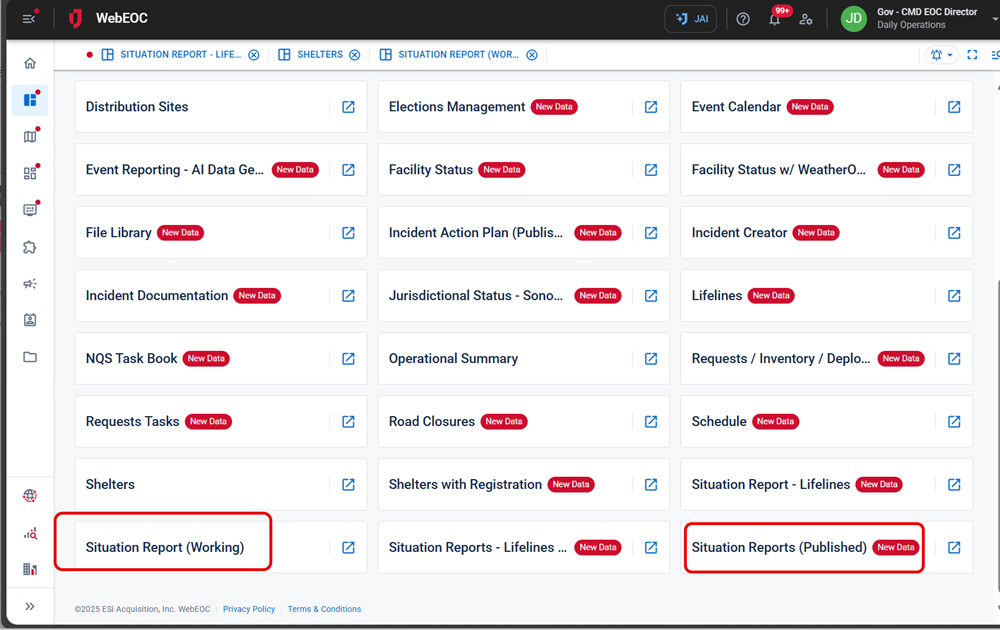Screen dimensions: 1000x630
Task: Click the Contacts badge icon in sidebar
Action: (30, 320)
